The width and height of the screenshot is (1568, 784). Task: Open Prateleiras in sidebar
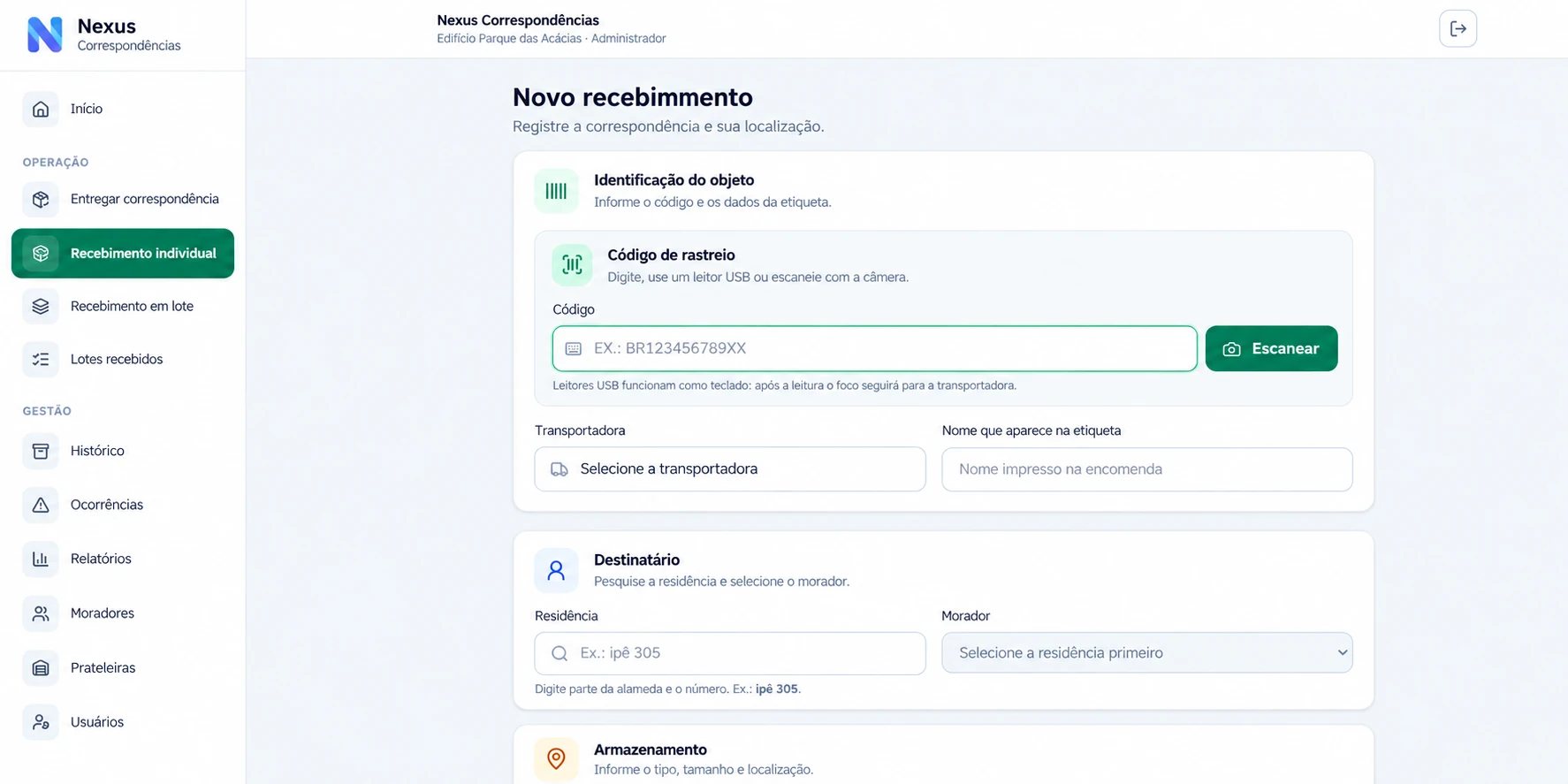click(x=123, y=667)
